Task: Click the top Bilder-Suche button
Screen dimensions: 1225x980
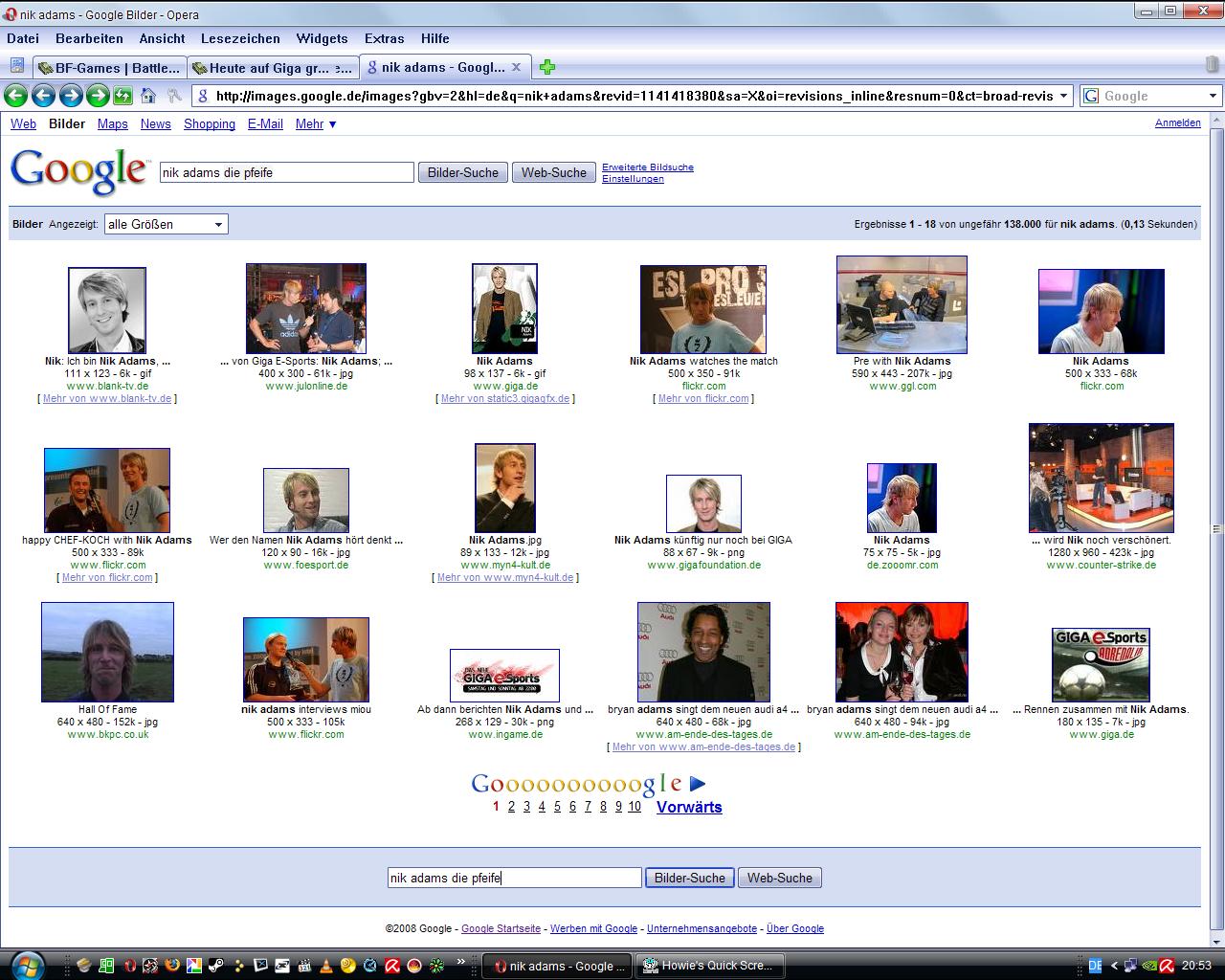Action: point(463,172)
